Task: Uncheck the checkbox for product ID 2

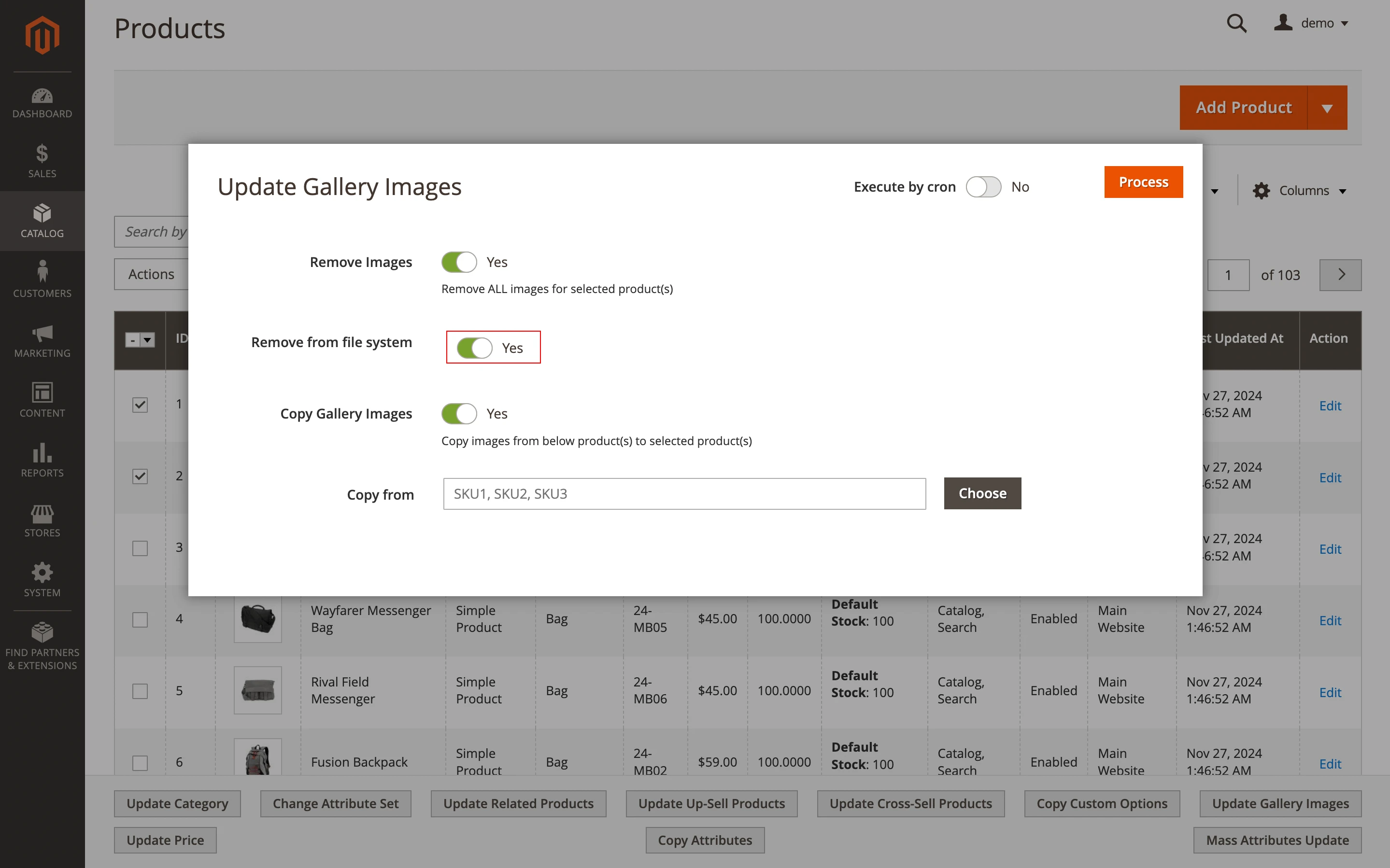Action: pos(140,476)
